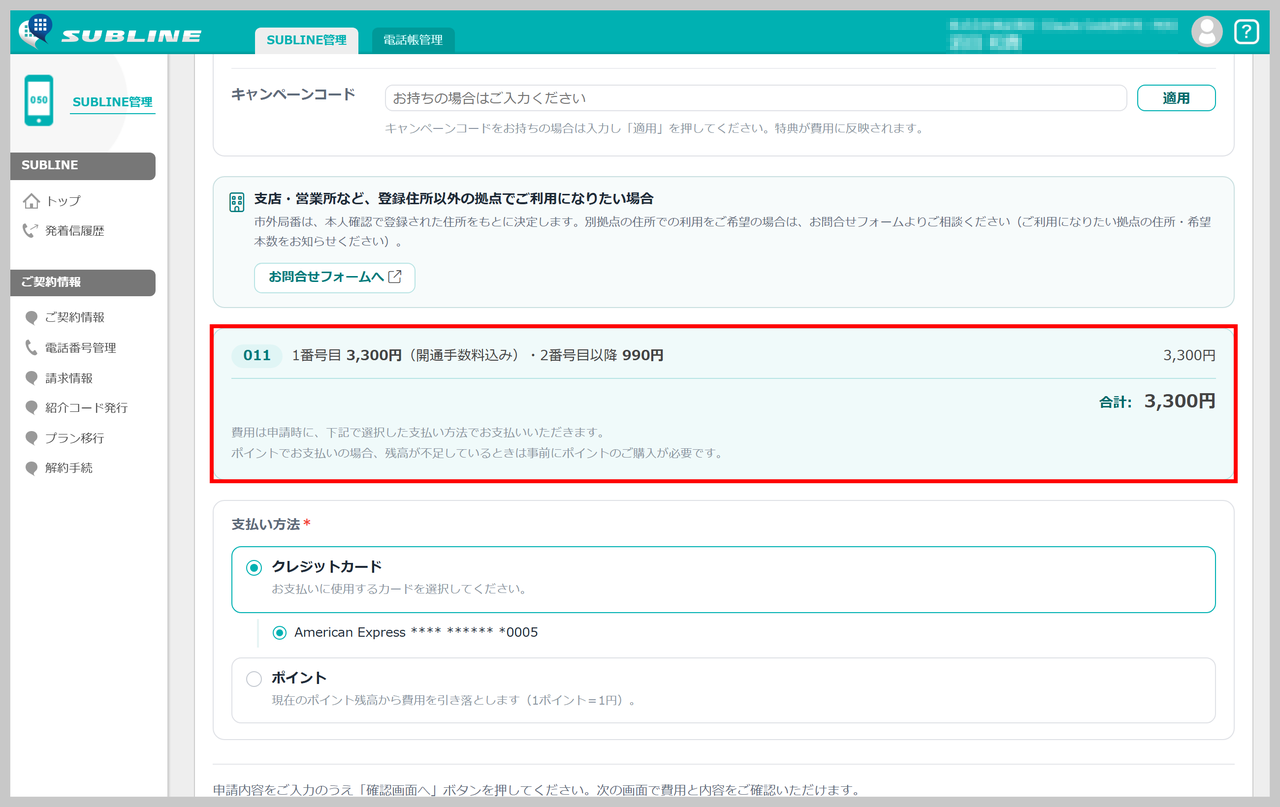Image resolution: width=1280 pixels, height=807 pixels.
Task: Open 発着信履歴 in the sidebar
Action: [x=75, y=231]
